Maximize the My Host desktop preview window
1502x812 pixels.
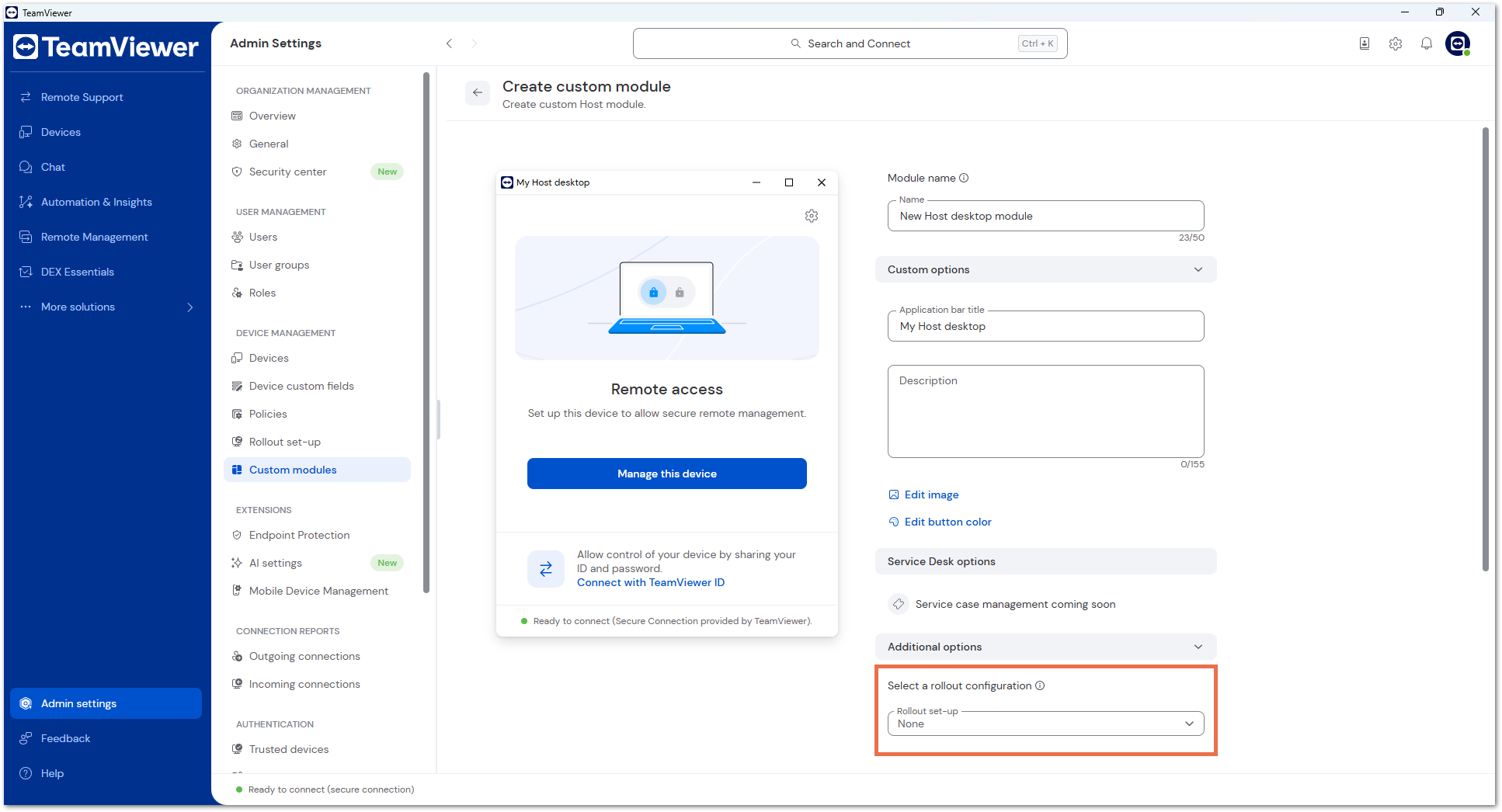(x=788, y=182)
